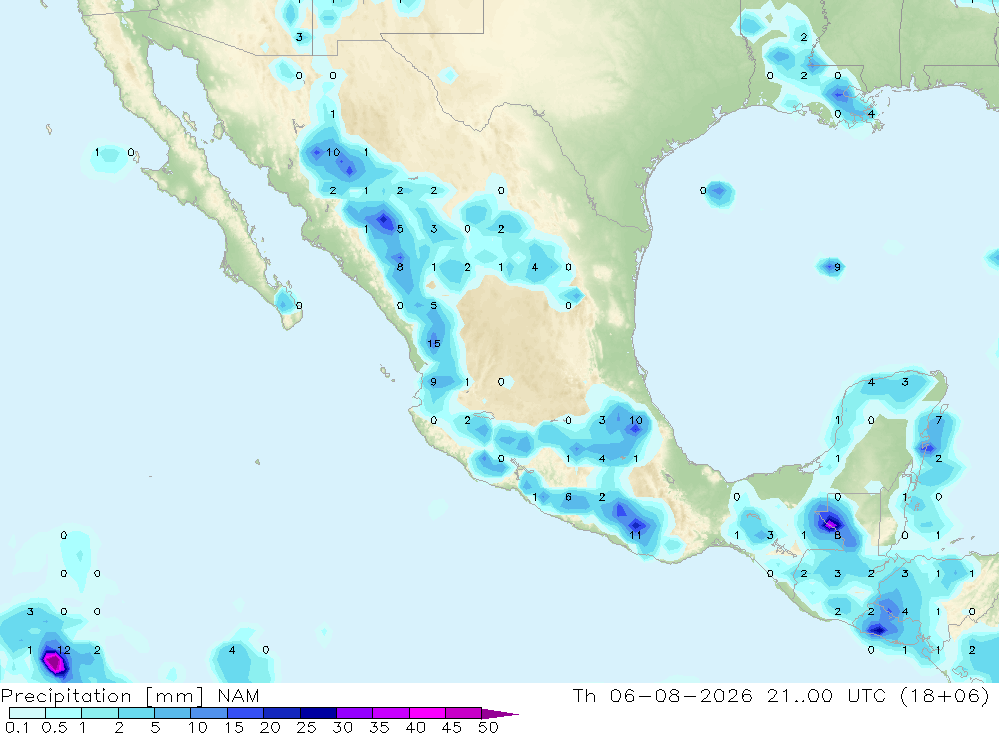Viewport: 1000px width, 733px height.
Task: Click the 'Th 06-08-2026 21..00 UTC (18+06)' timestamp
Action: pos(781,695)
